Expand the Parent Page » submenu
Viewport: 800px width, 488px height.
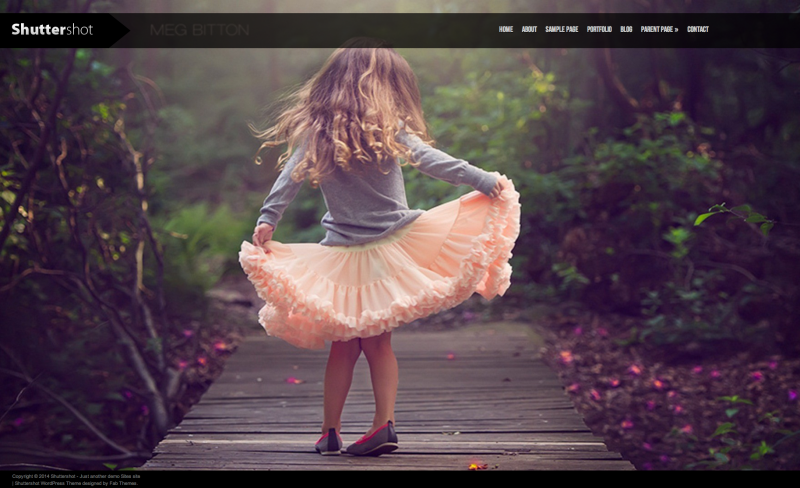click(659, 30)
